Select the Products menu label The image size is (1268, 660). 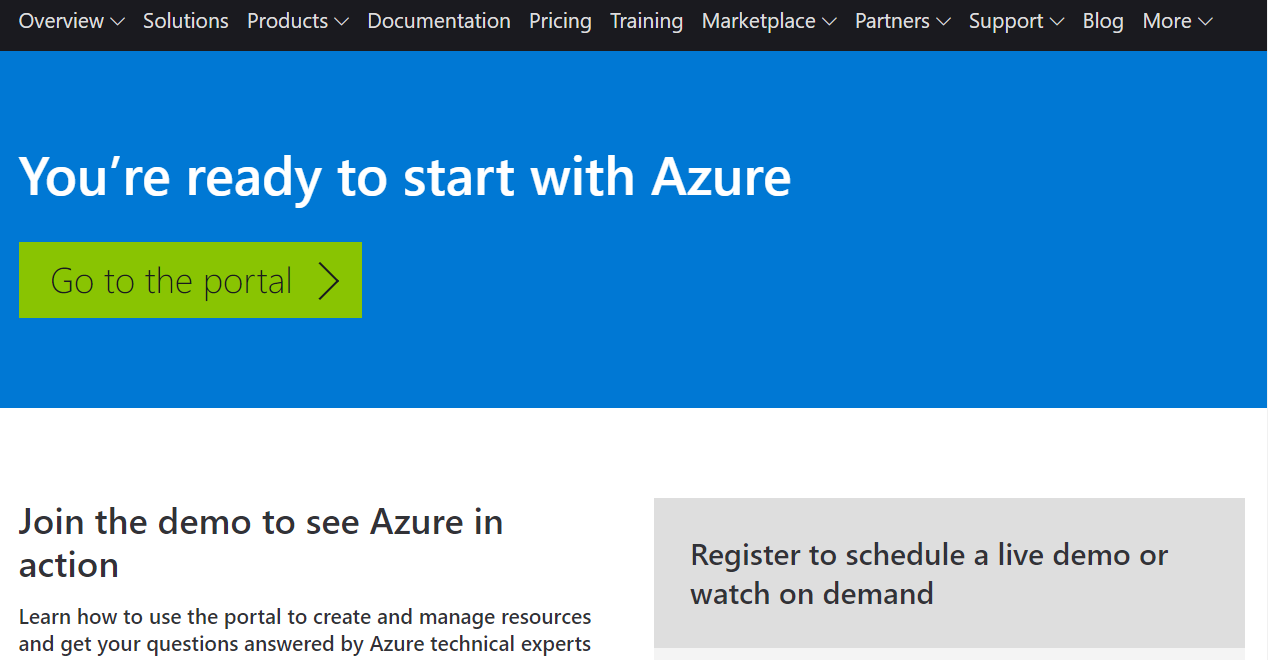287,21
